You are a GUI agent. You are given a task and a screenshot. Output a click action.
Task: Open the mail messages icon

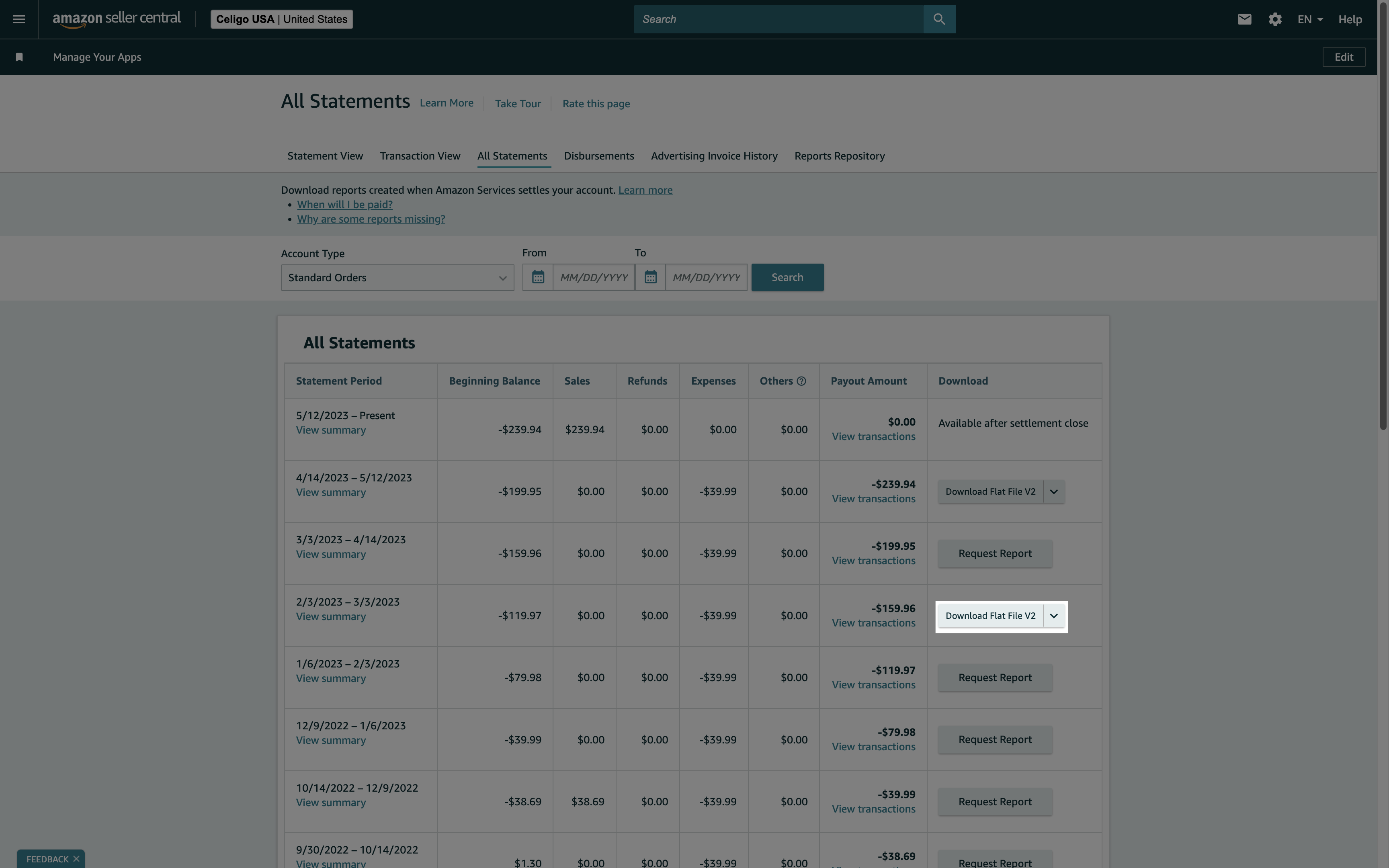point(1244,19)
